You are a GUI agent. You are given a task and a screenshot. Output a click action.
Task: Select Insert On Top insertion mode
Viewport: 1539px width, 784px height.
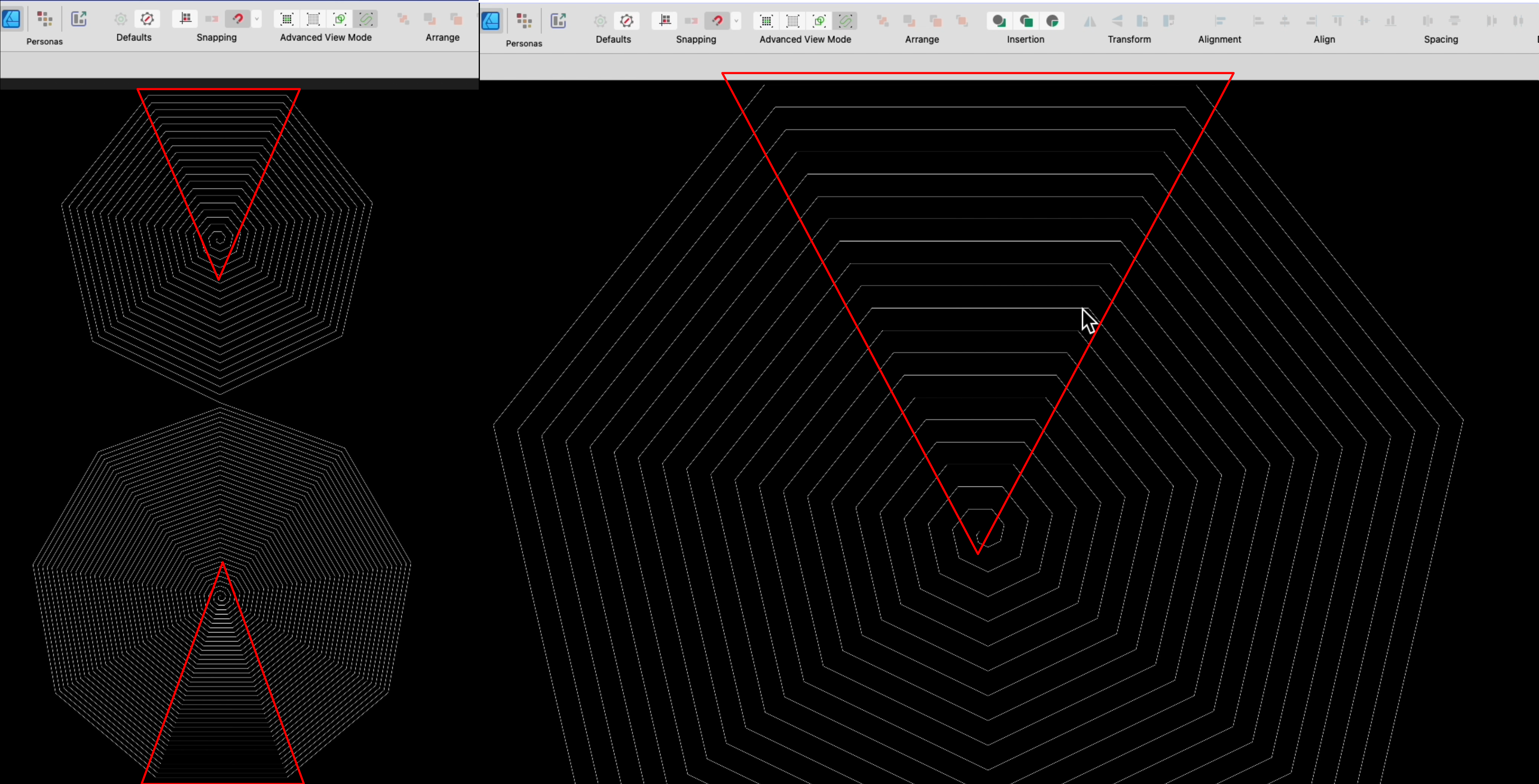[x=1026, y=21]
